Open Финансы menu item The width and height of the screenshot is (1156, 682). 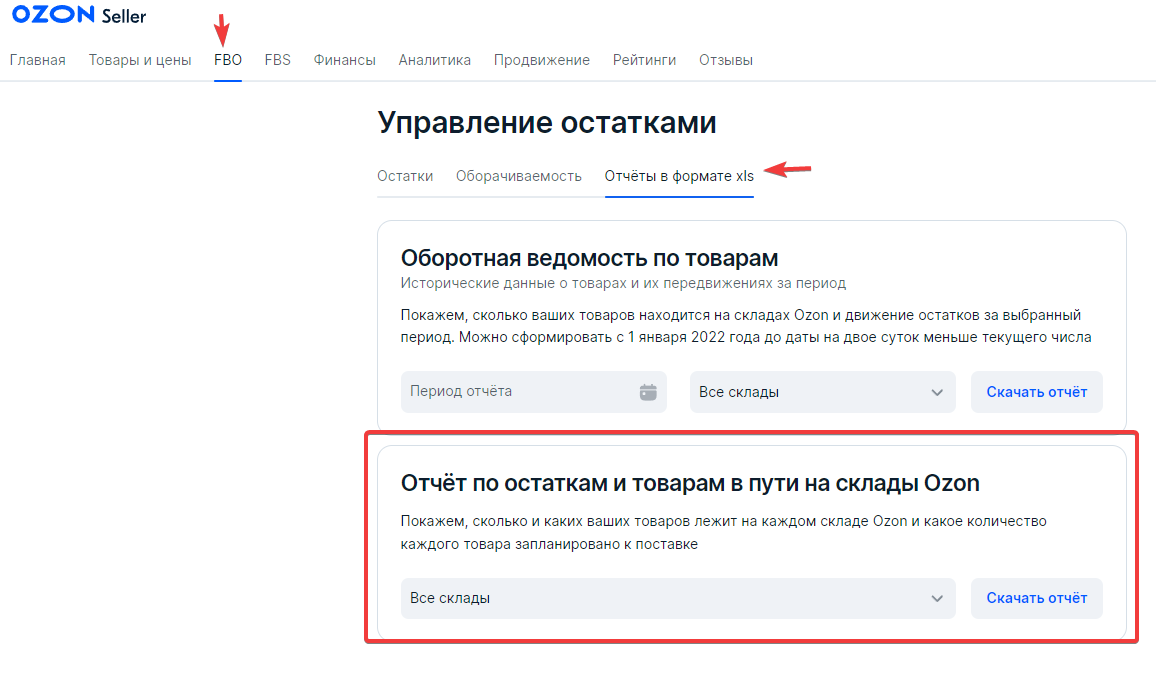coord(344,60)
